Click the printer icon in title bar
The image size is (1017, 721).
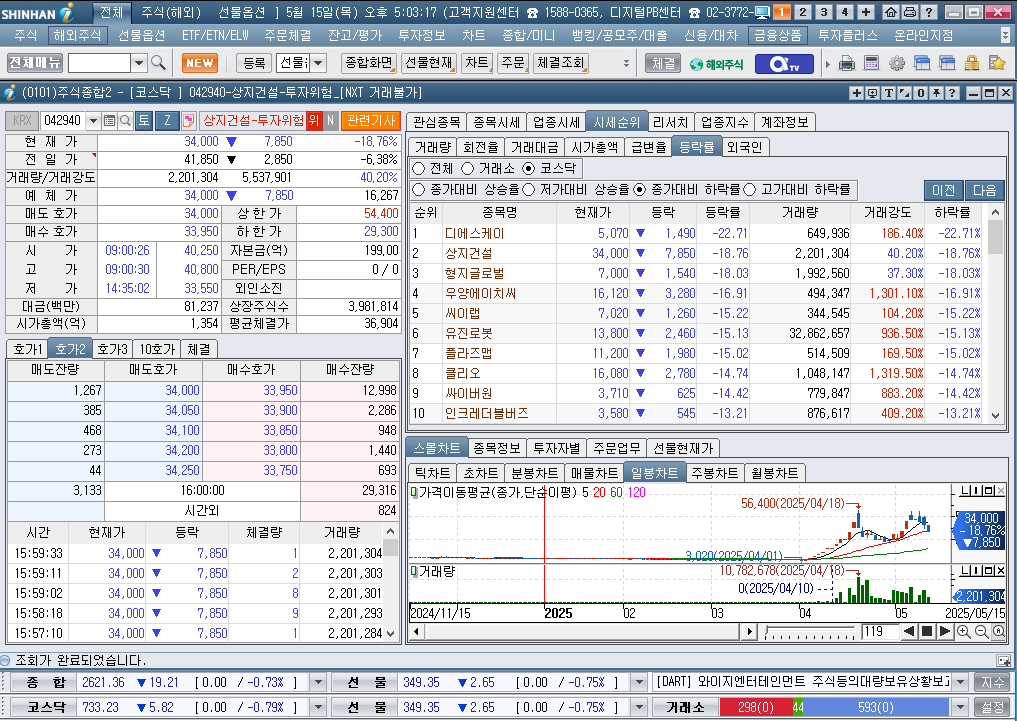click(910, 12)
